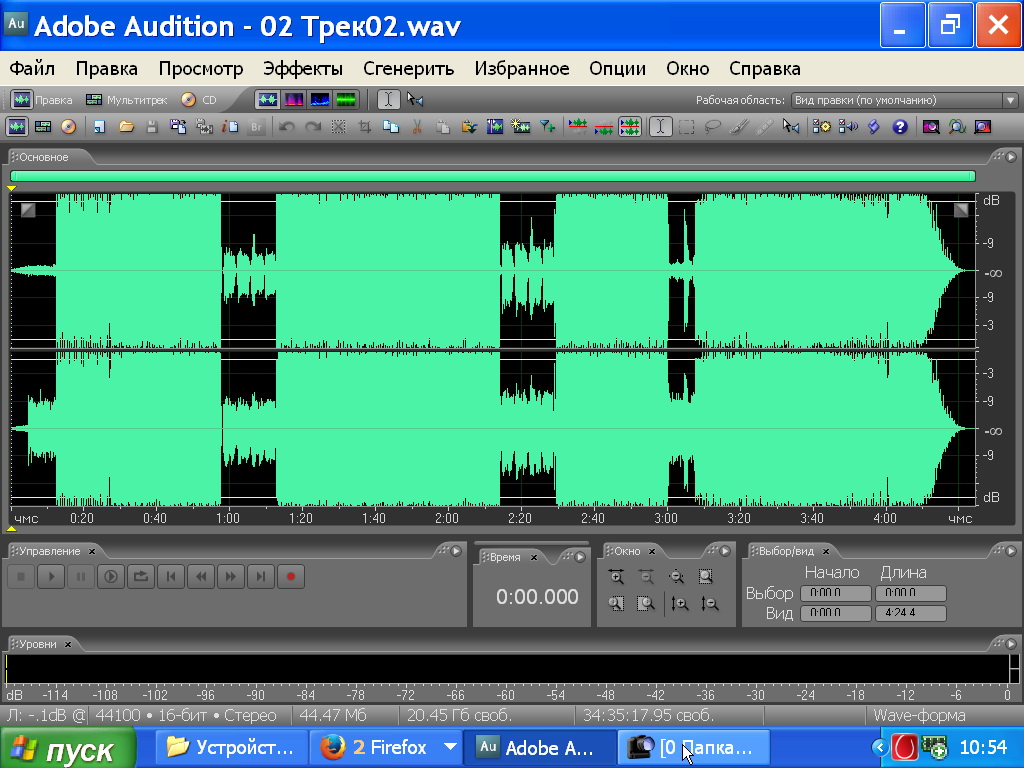Open the Опции menu

tap(617, 69)
